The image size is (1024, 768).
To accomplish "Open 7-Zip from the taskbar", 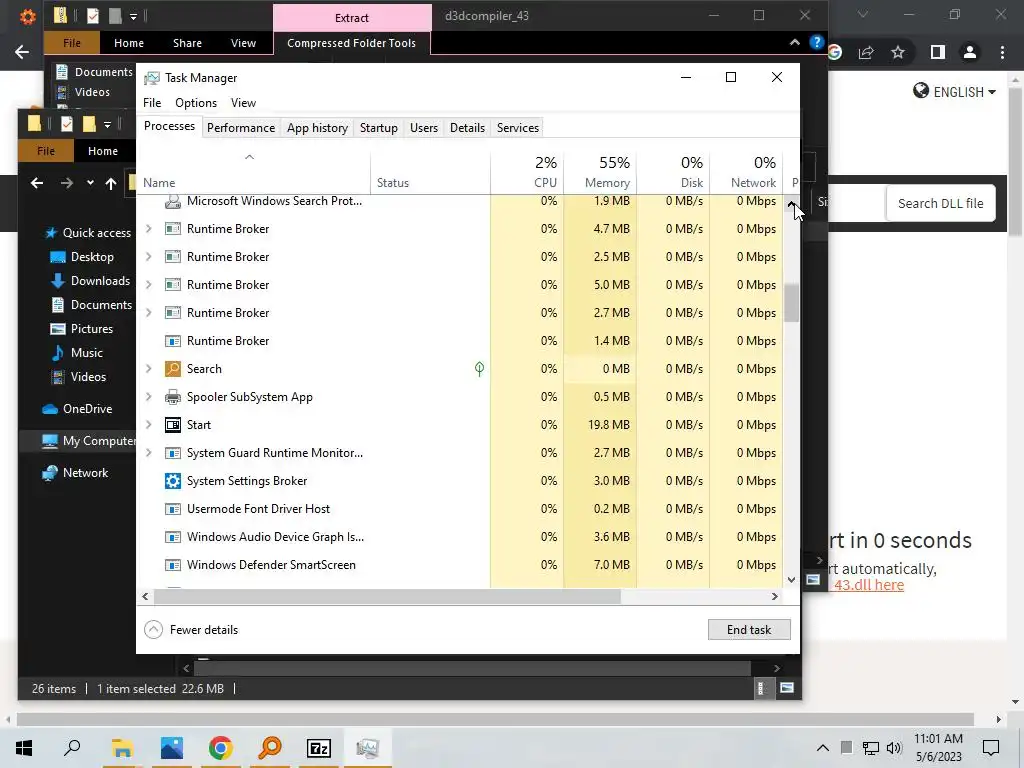I will tap(319, 748).
